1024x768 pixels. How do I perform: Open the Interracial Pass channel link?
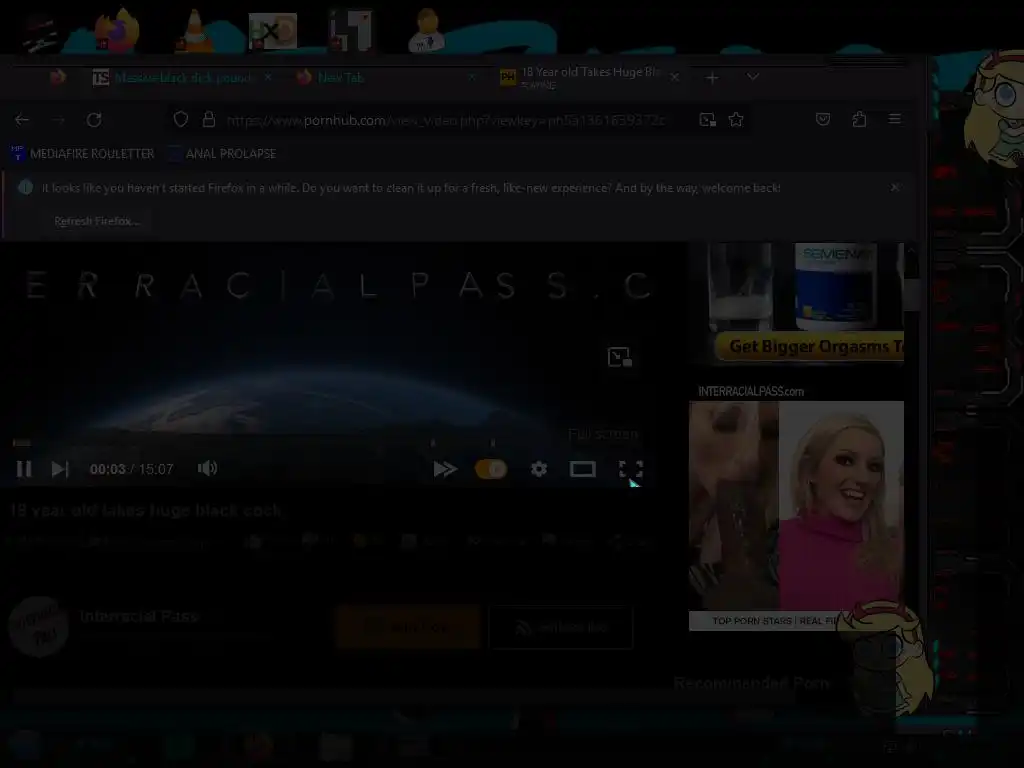tap(139, 616)
